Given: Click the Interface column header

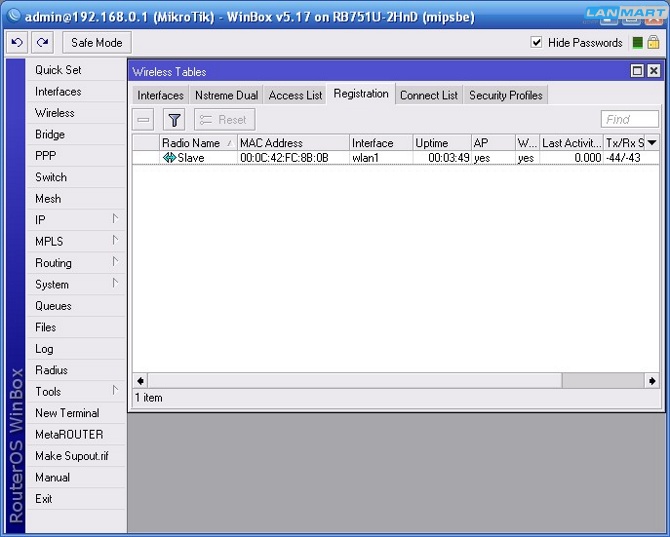Looking at the screenshot, I should coord(381,143).
